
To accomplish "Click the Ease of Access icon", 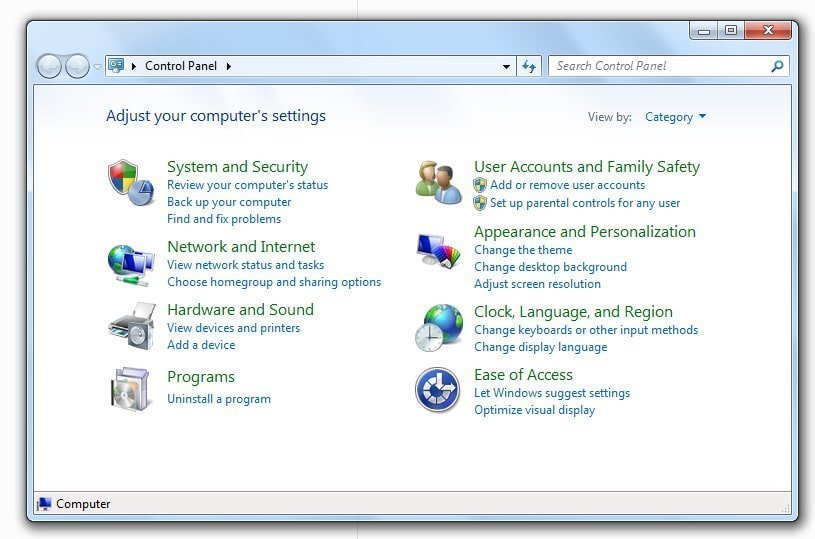I will pos(437,390).
